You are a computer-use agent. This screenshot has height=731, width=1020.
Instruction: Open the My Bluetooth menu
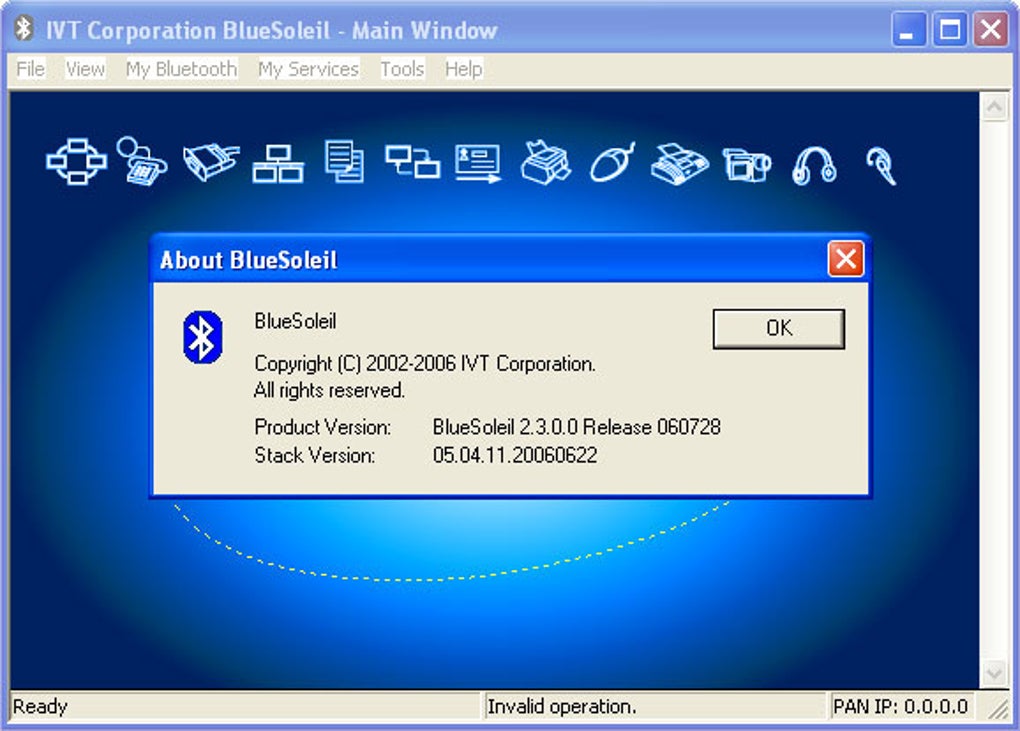180,68
